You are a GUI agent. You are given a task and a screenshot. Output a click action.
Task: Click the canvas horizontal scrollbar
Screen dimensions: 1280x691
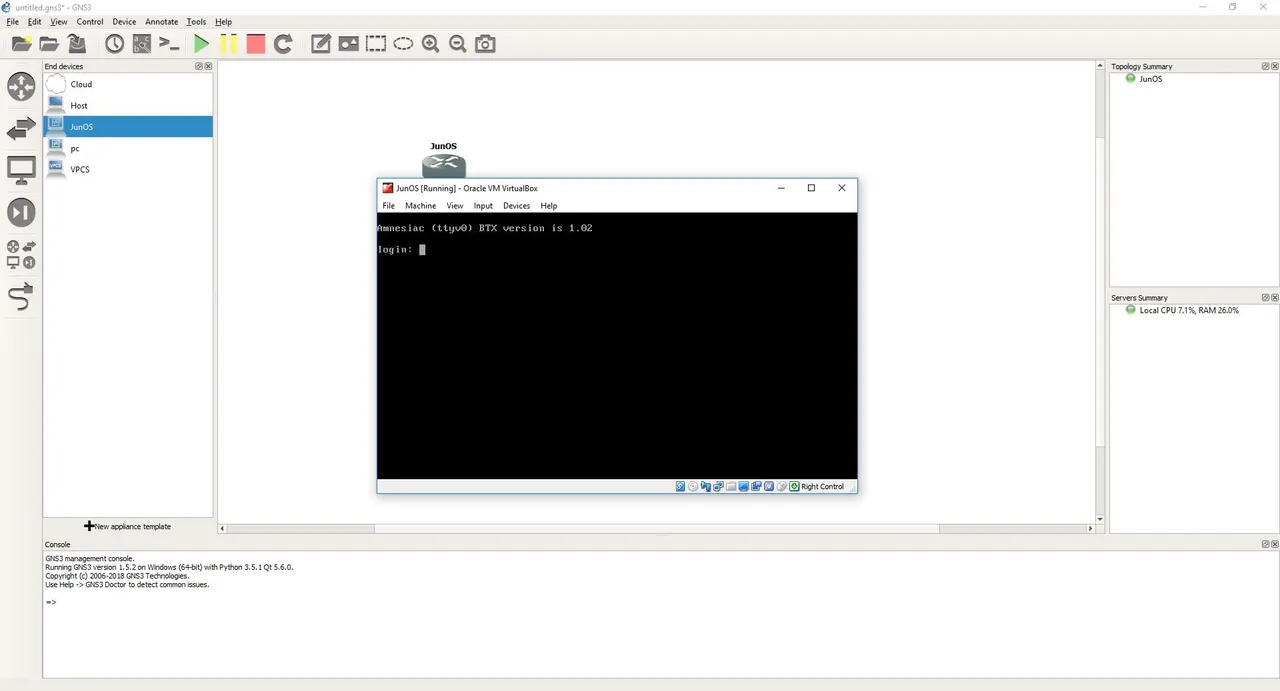(657, 528)
